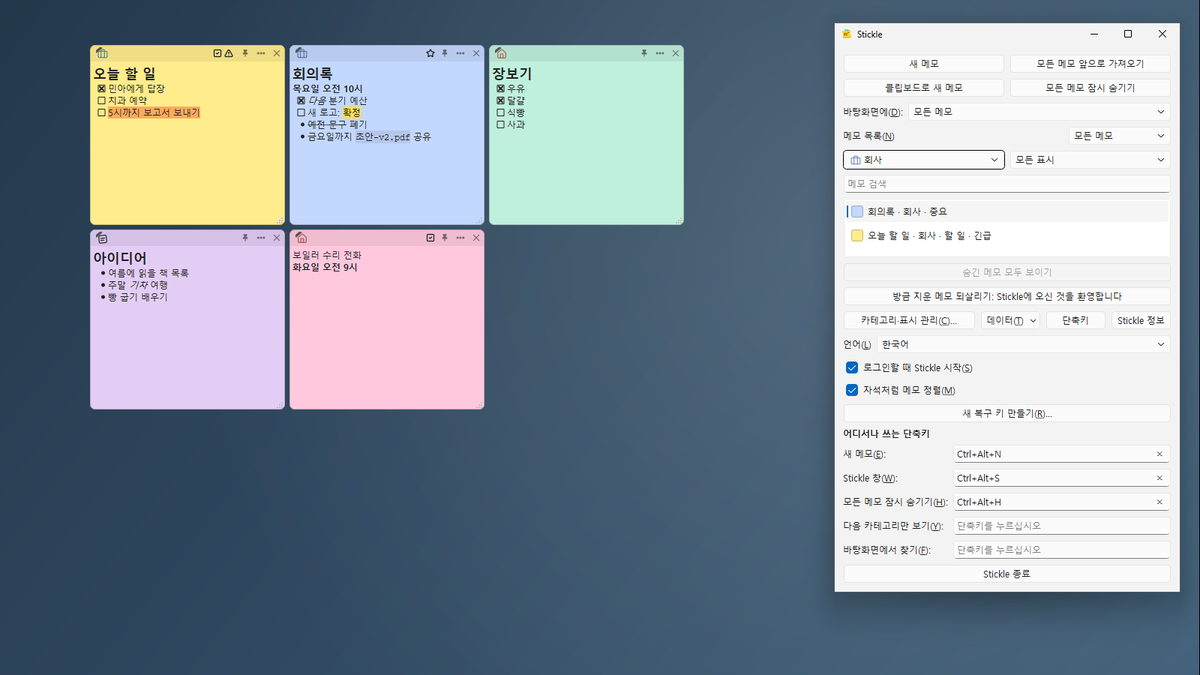
Task: Click blue color swatch beside 회의록 list item
Action: [x=857, y=211]
